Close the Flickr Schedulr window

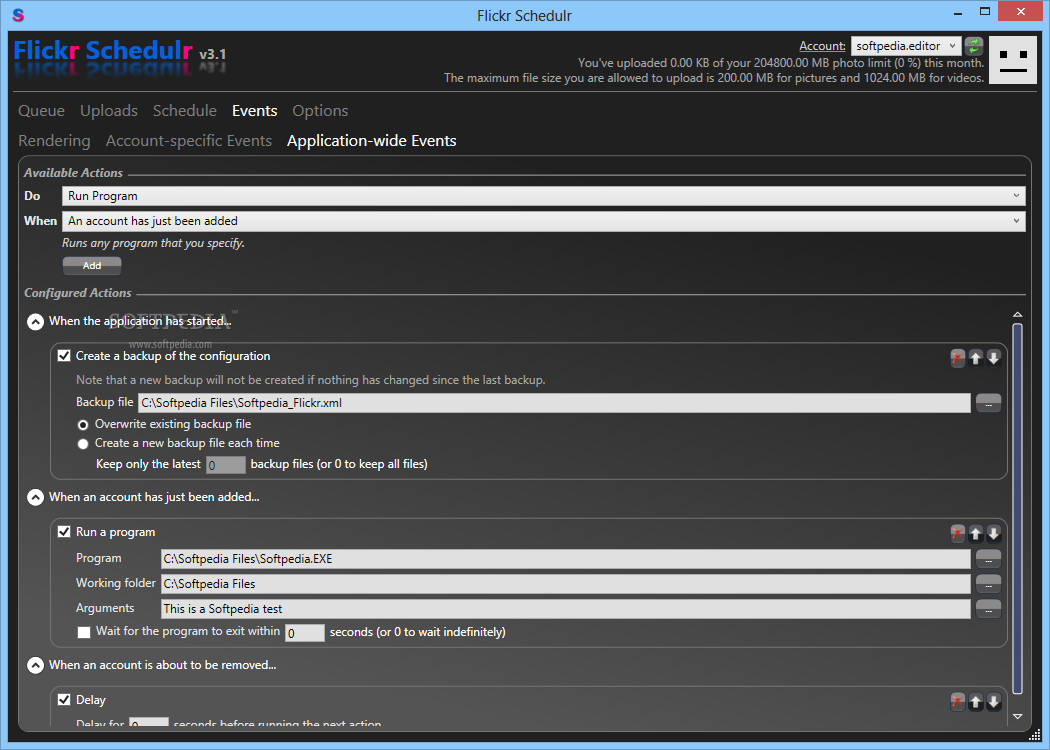(1021, 11)
